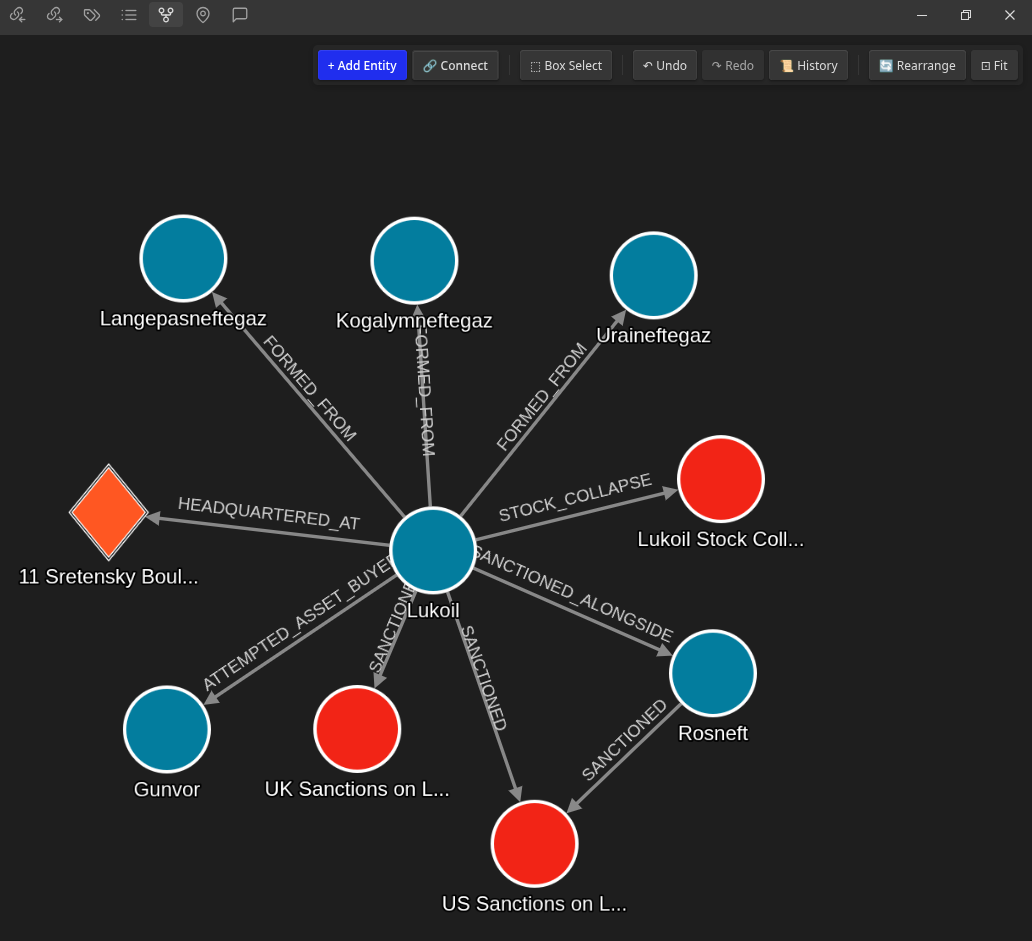Toggle the graph view highlight off
Viewport: 1032px width, 941px height.
[165, 15]
